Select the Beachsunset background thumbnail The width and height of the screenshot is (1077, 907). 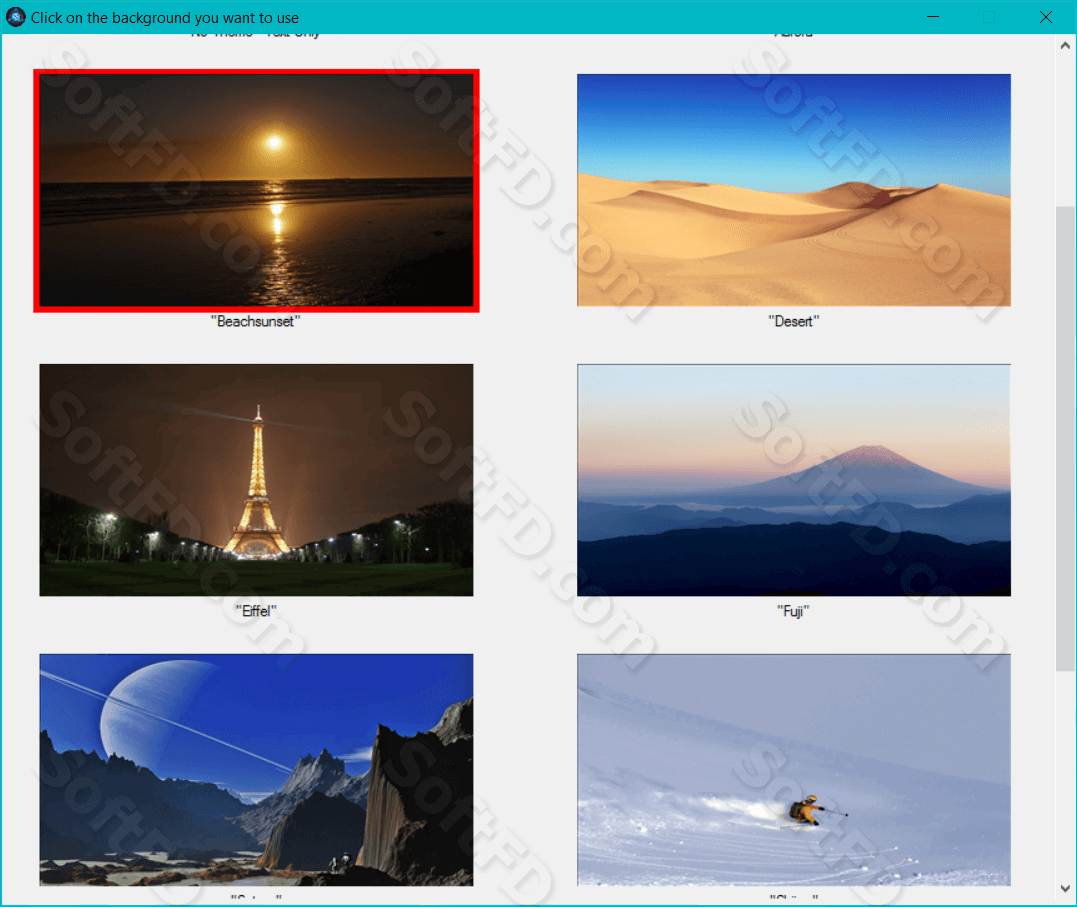click(x=256, y=190)
